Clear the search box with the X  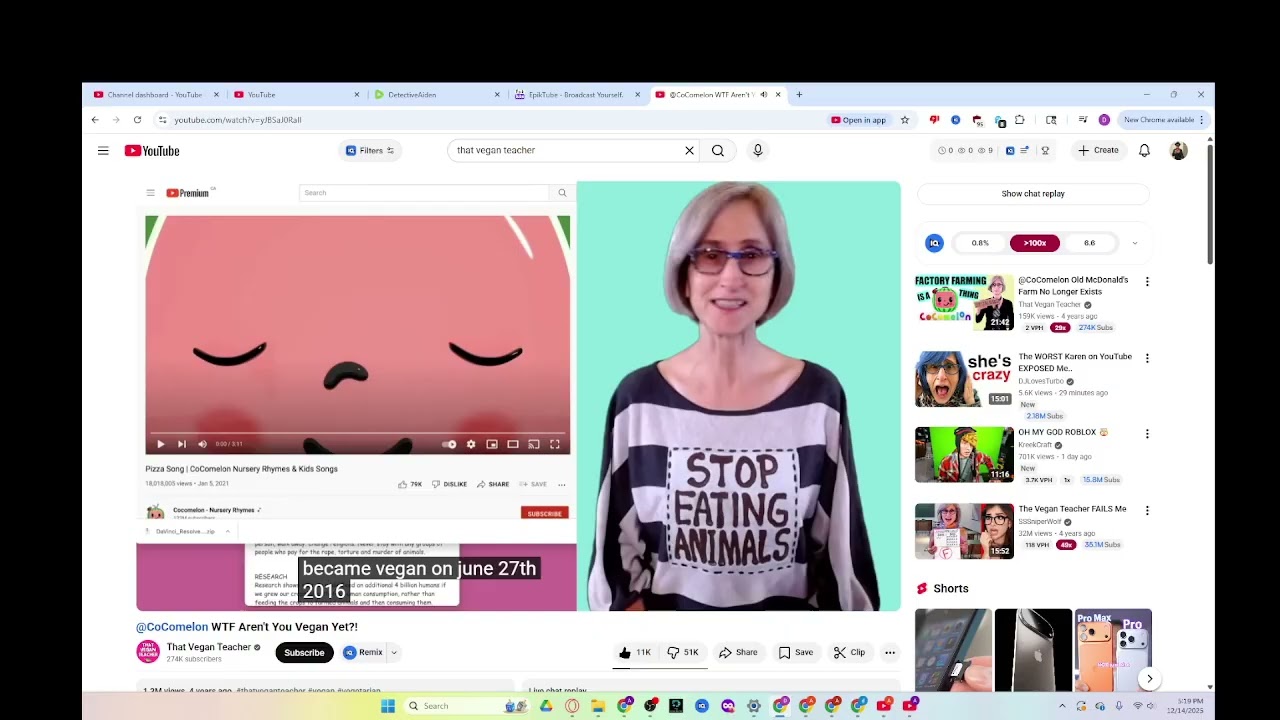click(x=689, y=150)
